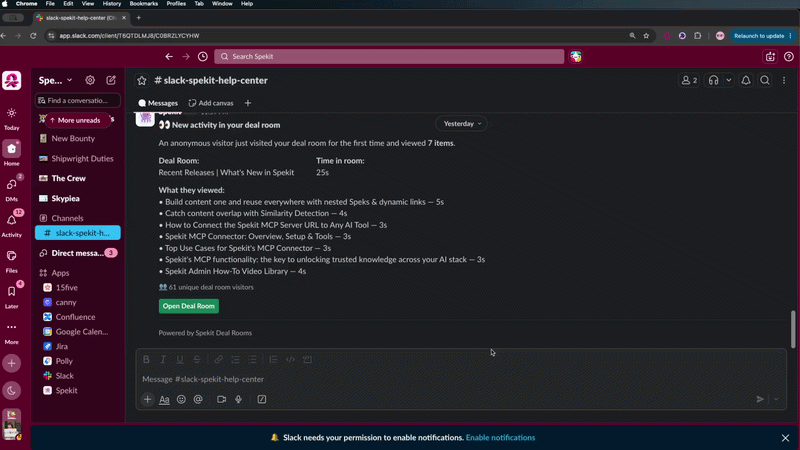Open DMs in the sidebar
This screenshot has width=800, height=450.
point(11,189)
